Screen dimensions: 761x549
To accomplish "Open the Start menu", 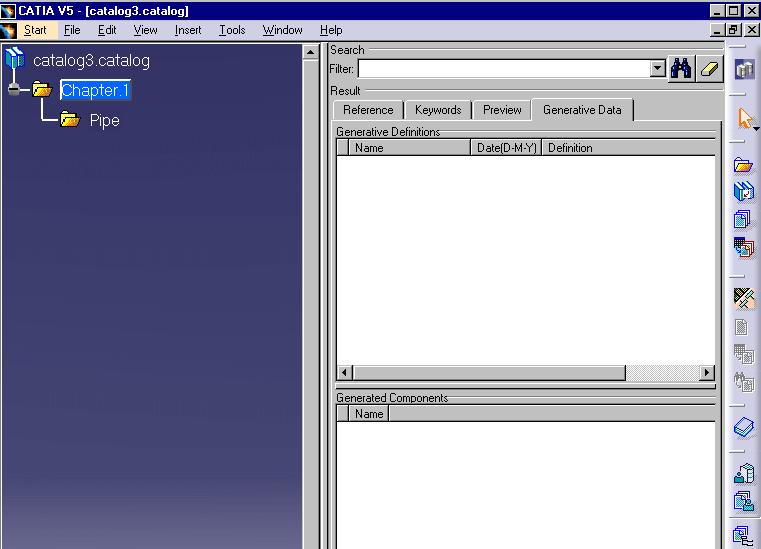I will pos(35,30).
